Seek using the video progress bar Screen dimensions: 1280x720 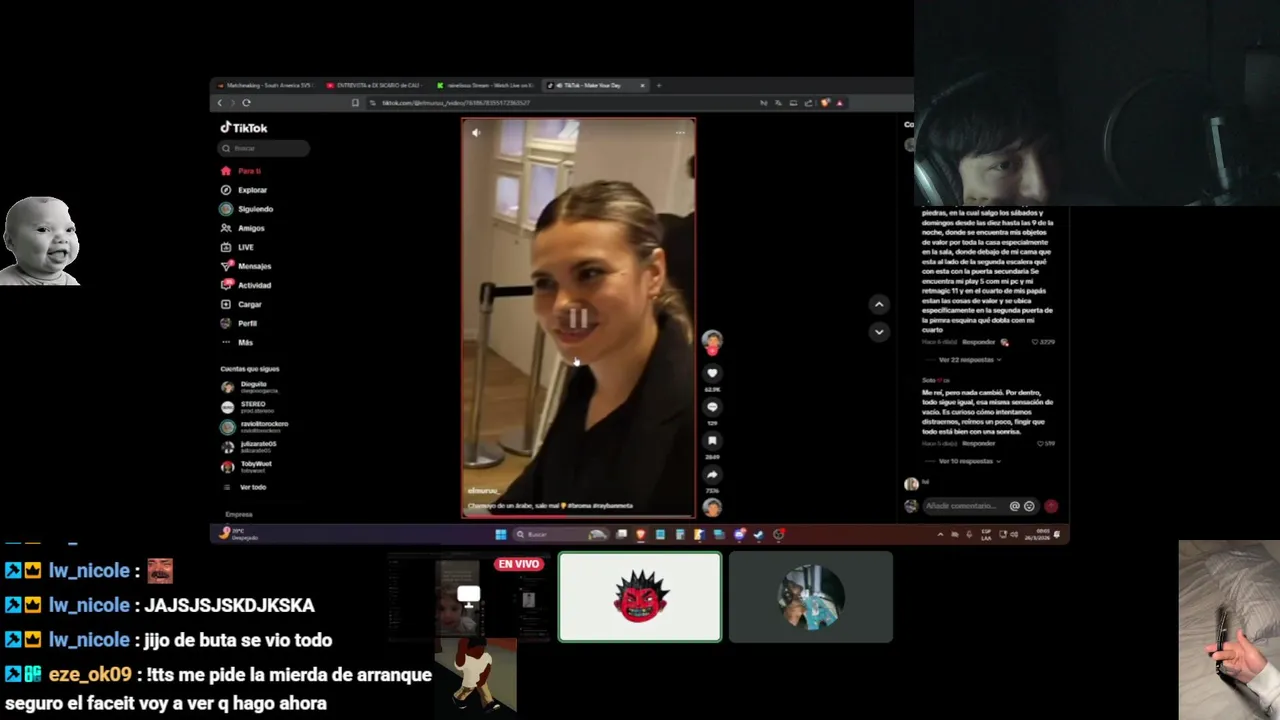point(578,517)
